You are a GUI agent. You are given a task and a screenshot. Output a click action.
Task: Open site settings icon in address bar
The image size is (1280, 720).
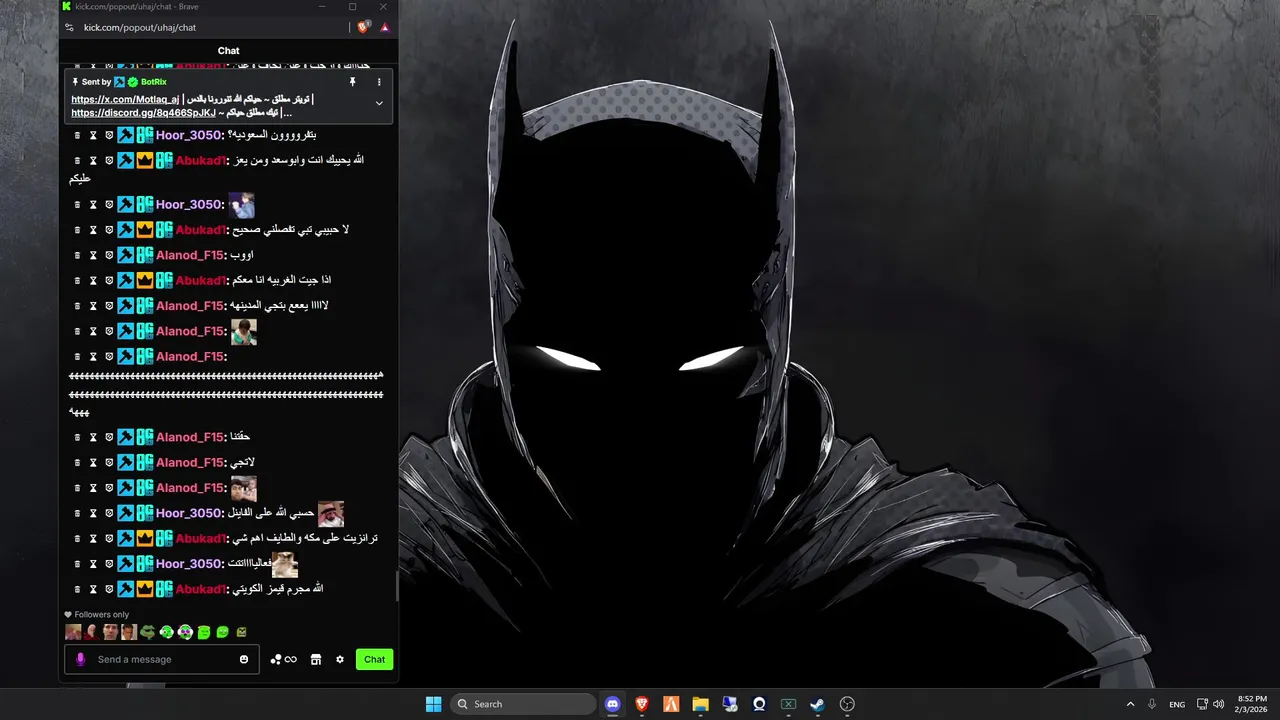click(x=69, y=27)
